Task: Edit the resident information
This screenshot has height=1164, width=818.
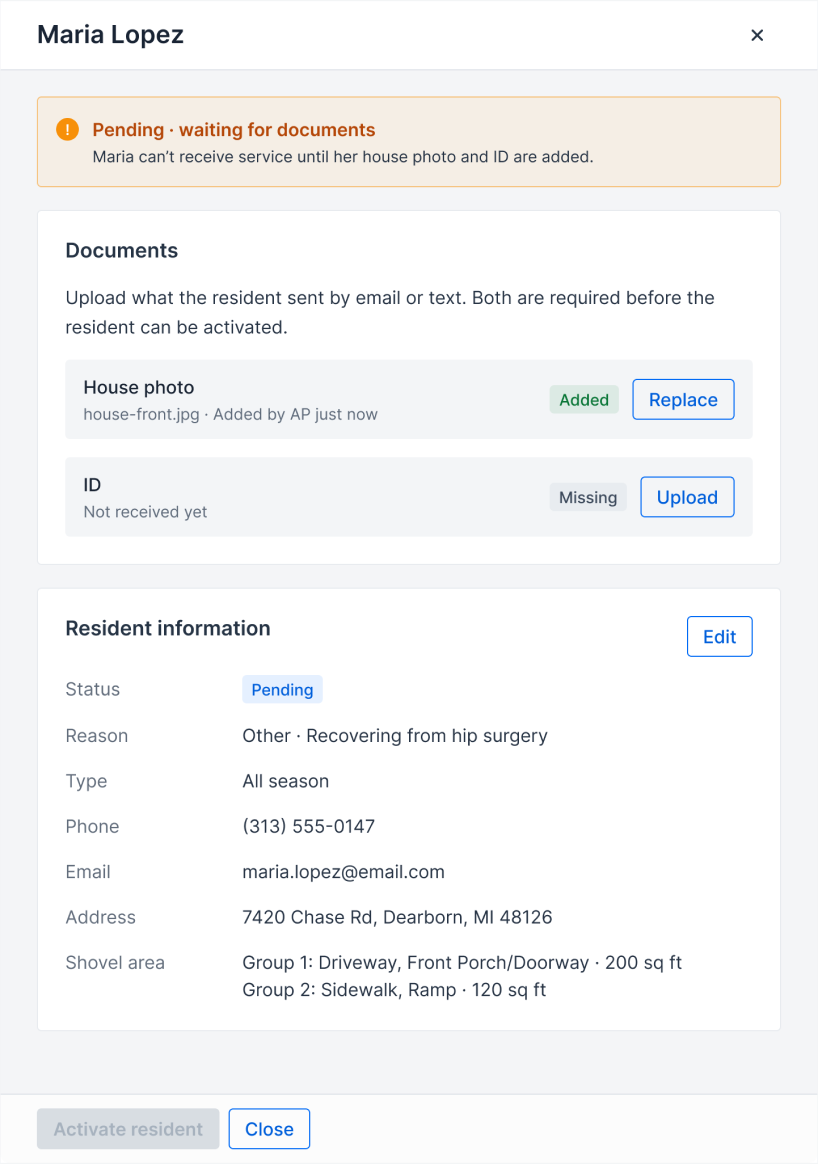Action: point(719,636)
